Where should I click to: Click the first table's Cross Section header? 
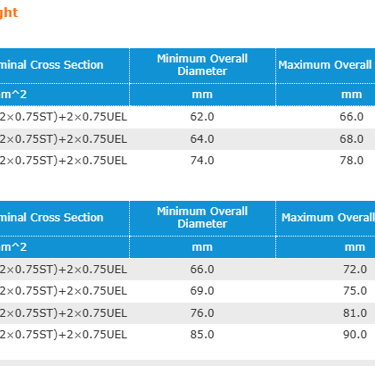(52, 65)
